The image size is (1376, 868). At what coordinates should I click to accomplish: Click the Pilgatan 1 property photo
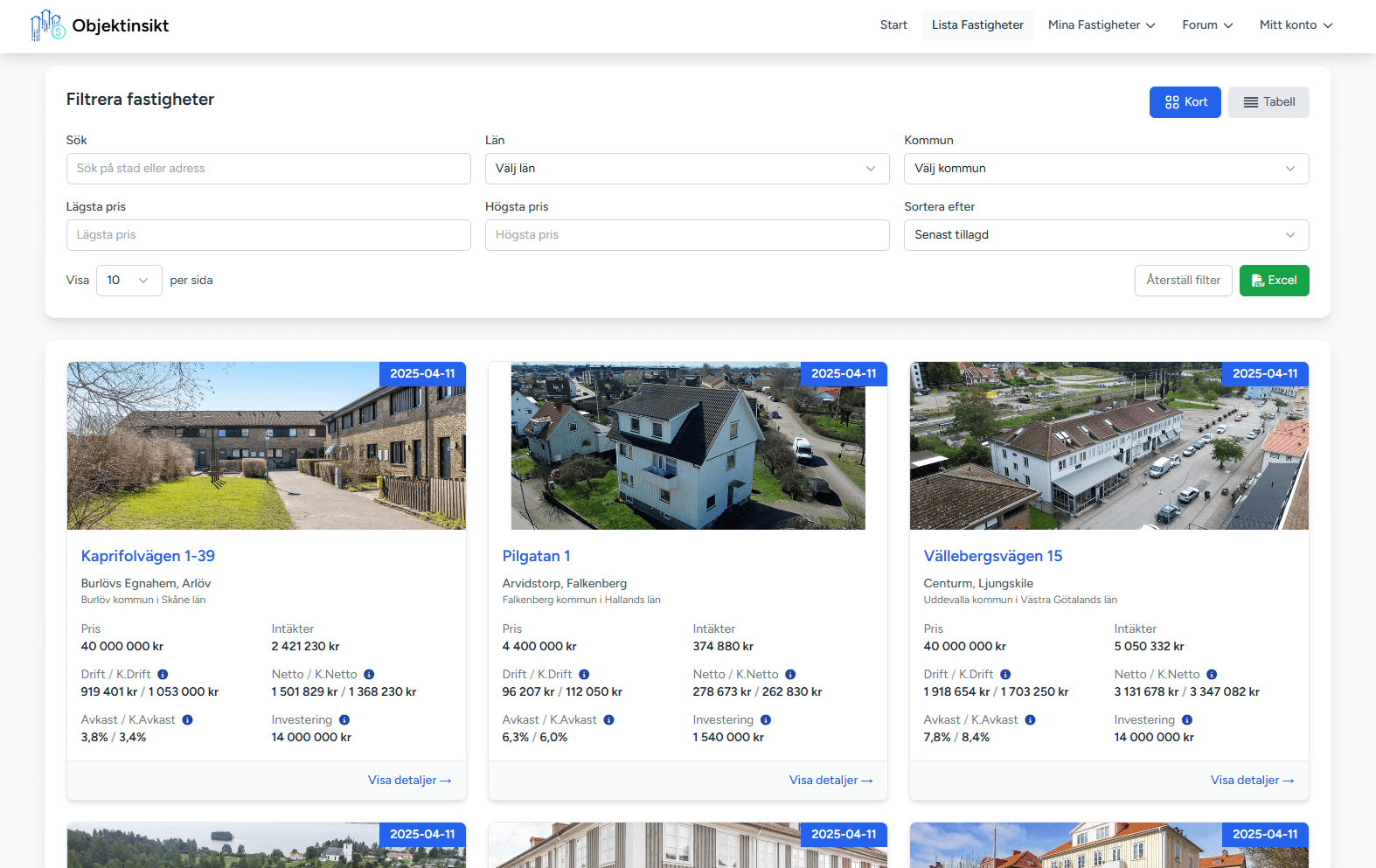pos(688,446)
